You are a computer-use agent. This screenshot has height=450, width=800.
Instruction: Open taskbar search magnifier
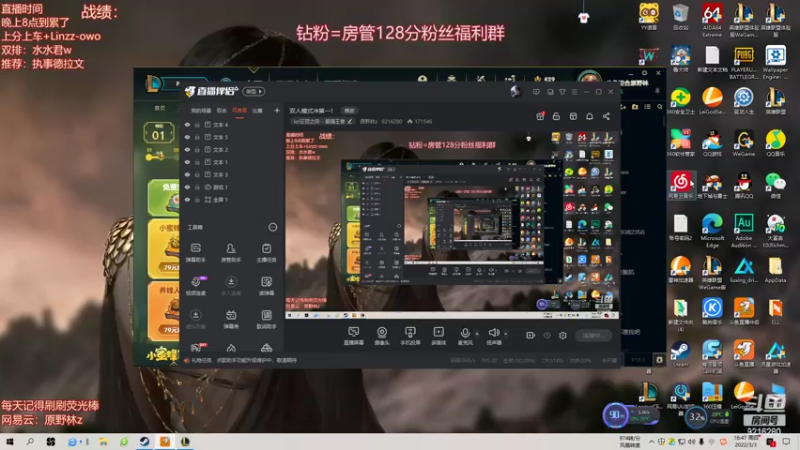point(30,441)
